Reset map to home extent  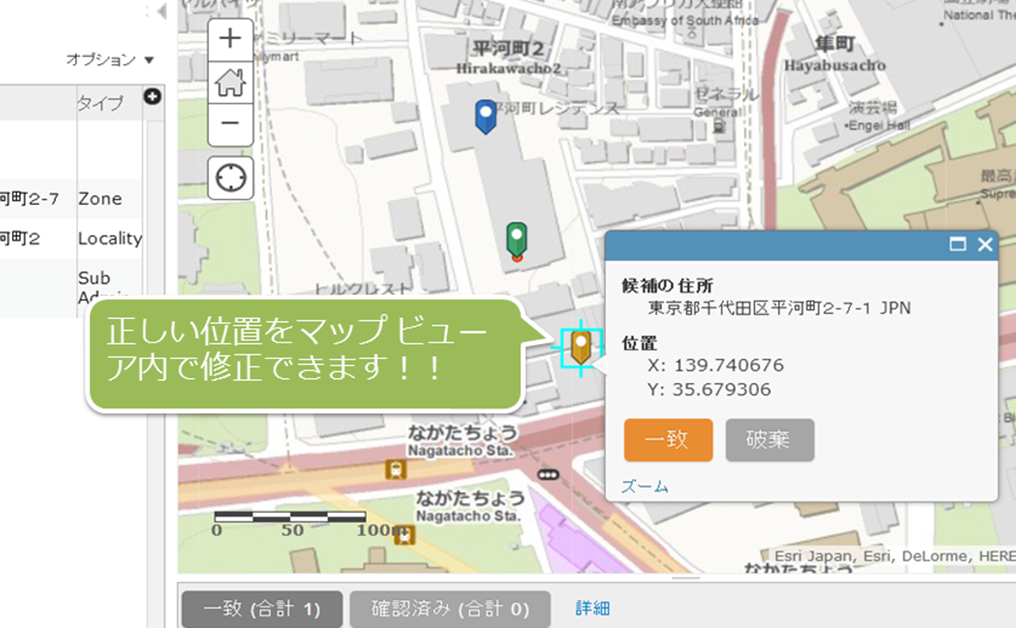(x=230, y=82)
